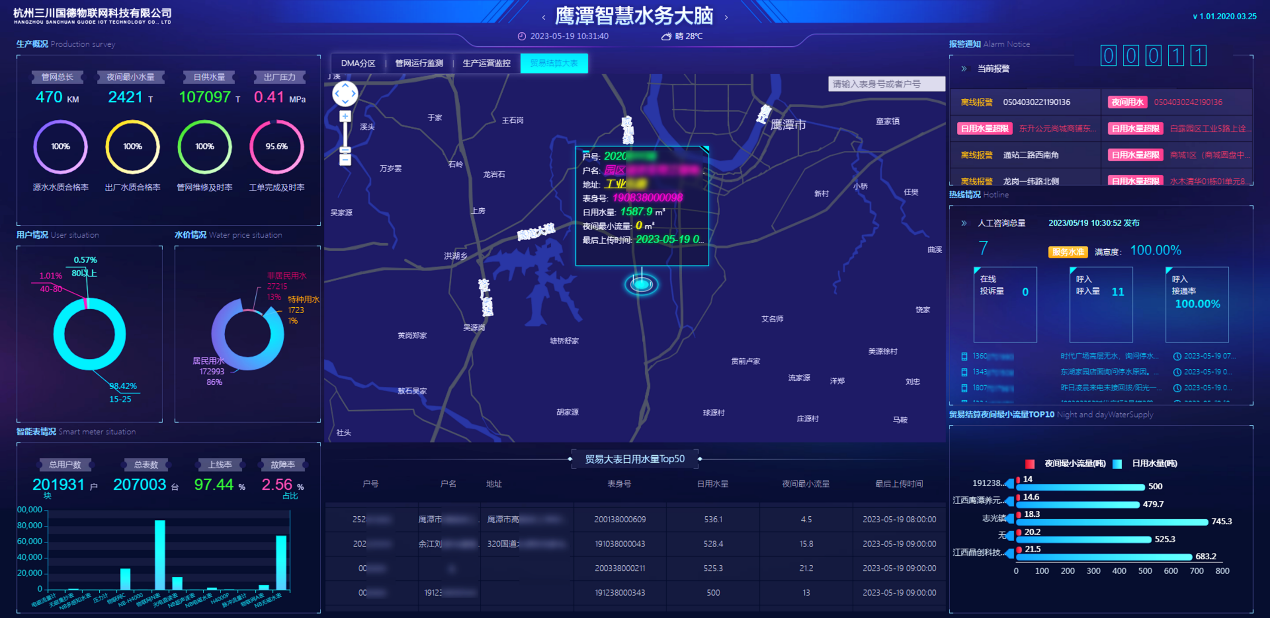The image size is (1270, 618).
Task: Click the clock icon beside the date
Action: click(521, 36)
